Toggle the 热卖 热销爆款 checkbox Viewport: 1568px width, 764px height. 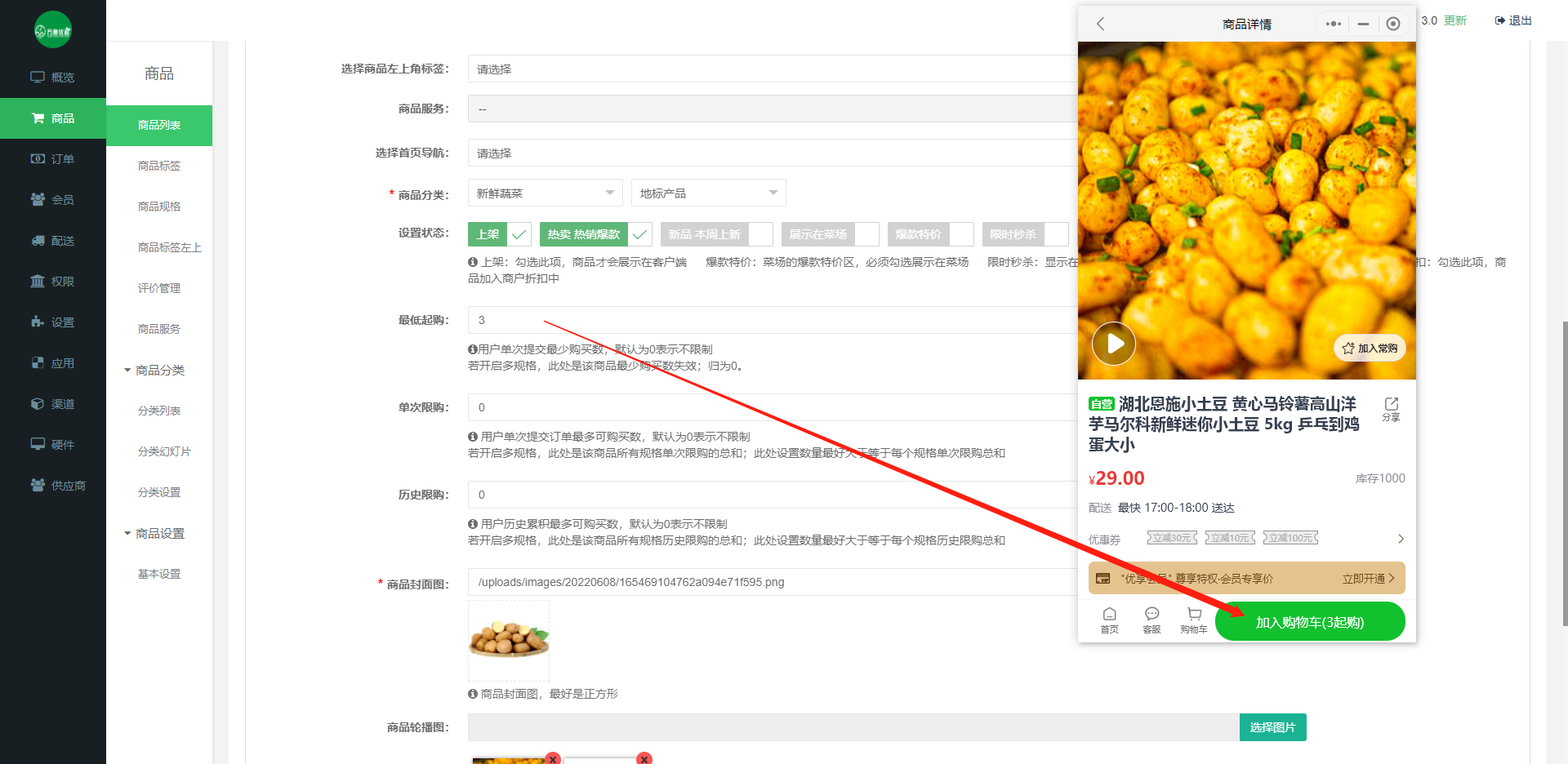click(x=639, y=234)
